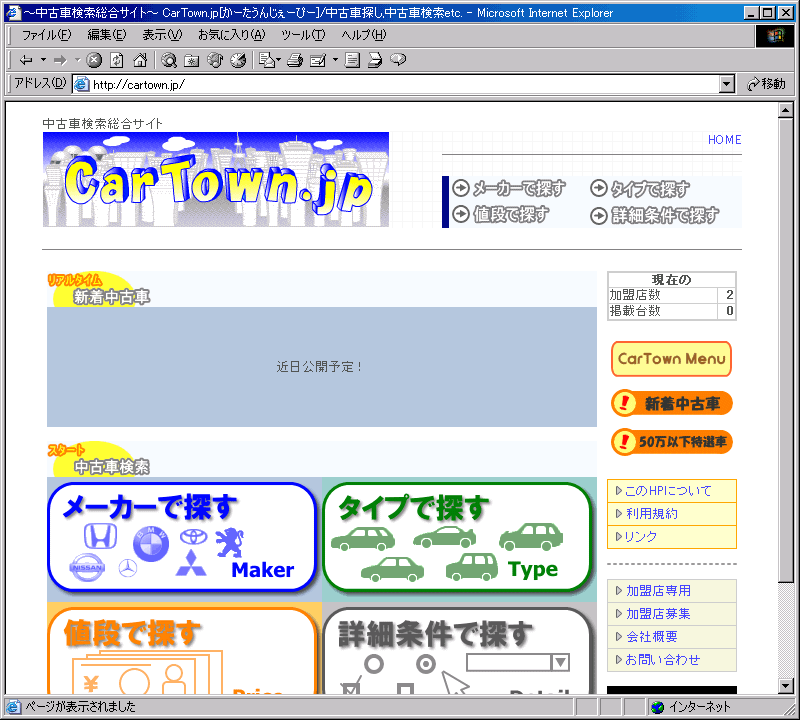Click the orange 新着中古車 sidebar button
The height and width of the screenshot is (720, 800).
tap(671, 404)
